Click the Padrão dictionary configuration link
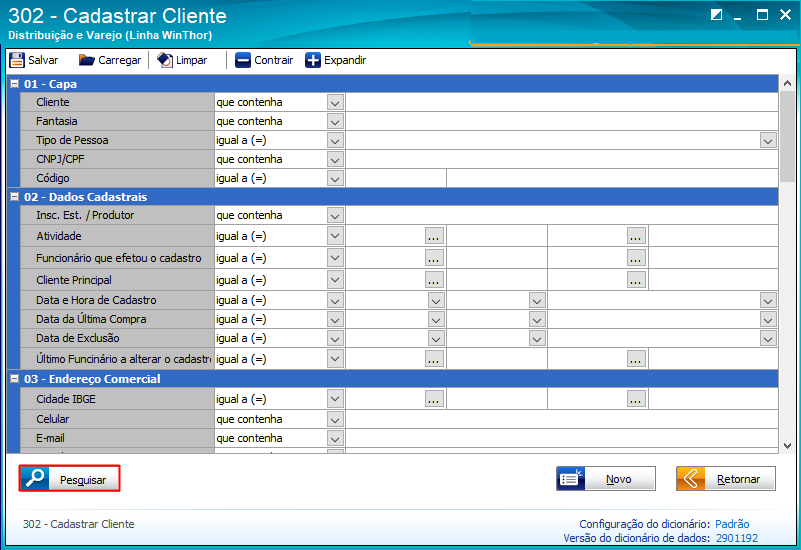 click(732, 524)
